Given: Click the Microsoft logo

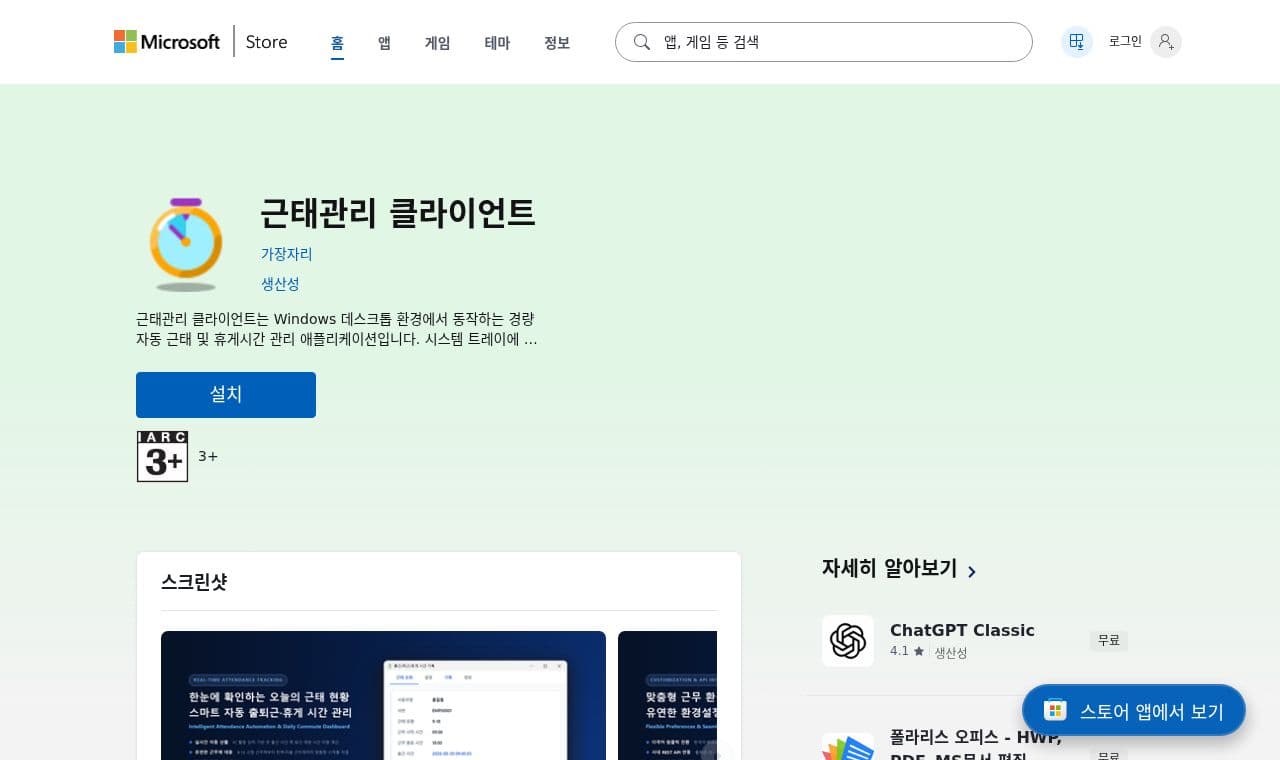Looking at the screenshot, I should 167,42.
